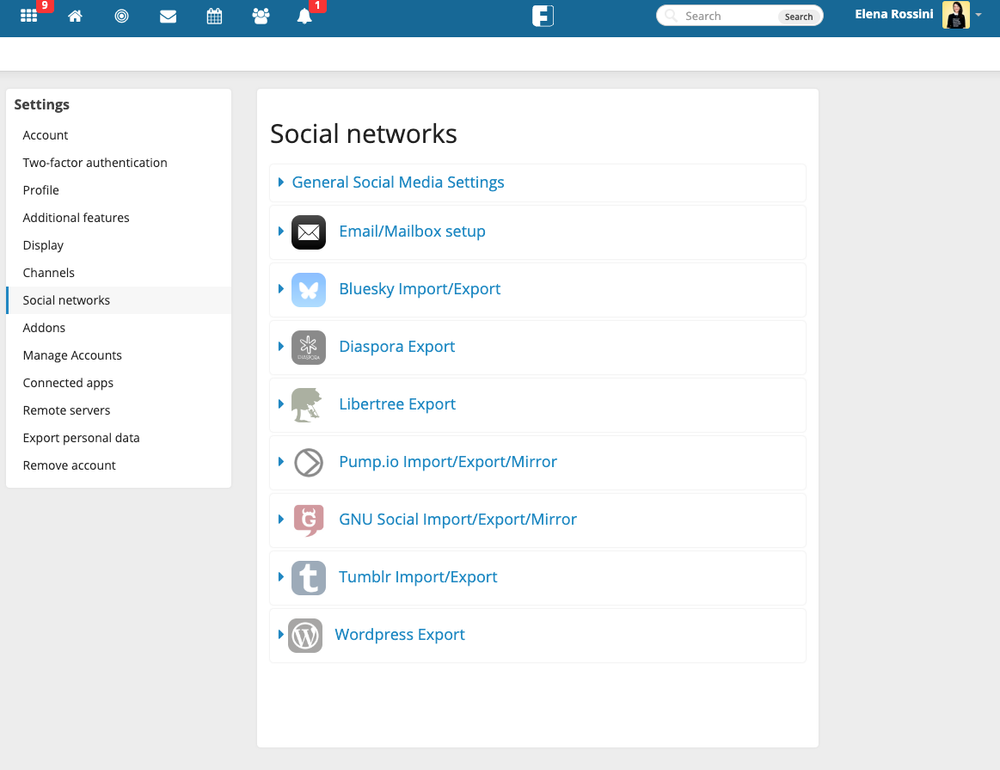Click the Friendica logo in navbar
The width and height of the screenshot is (1000, 770).
[x=543, y=16]
